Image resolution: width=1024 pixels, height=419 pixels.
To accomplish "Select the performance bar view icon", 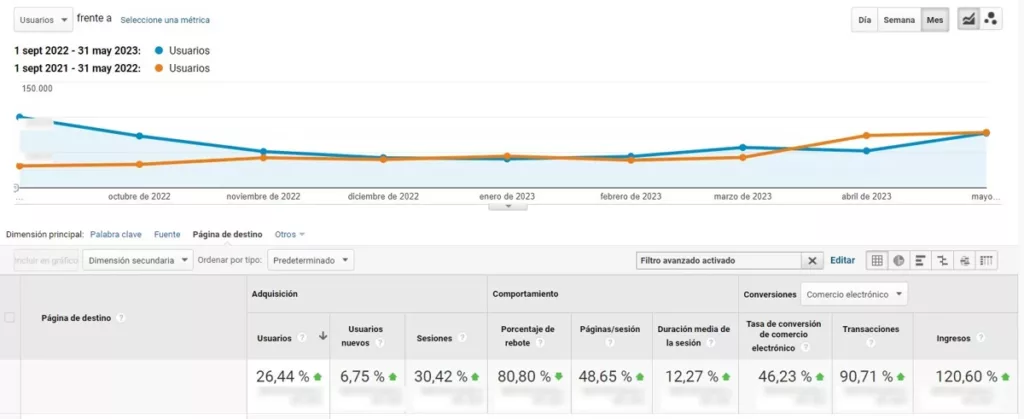I will click(920, 260).
